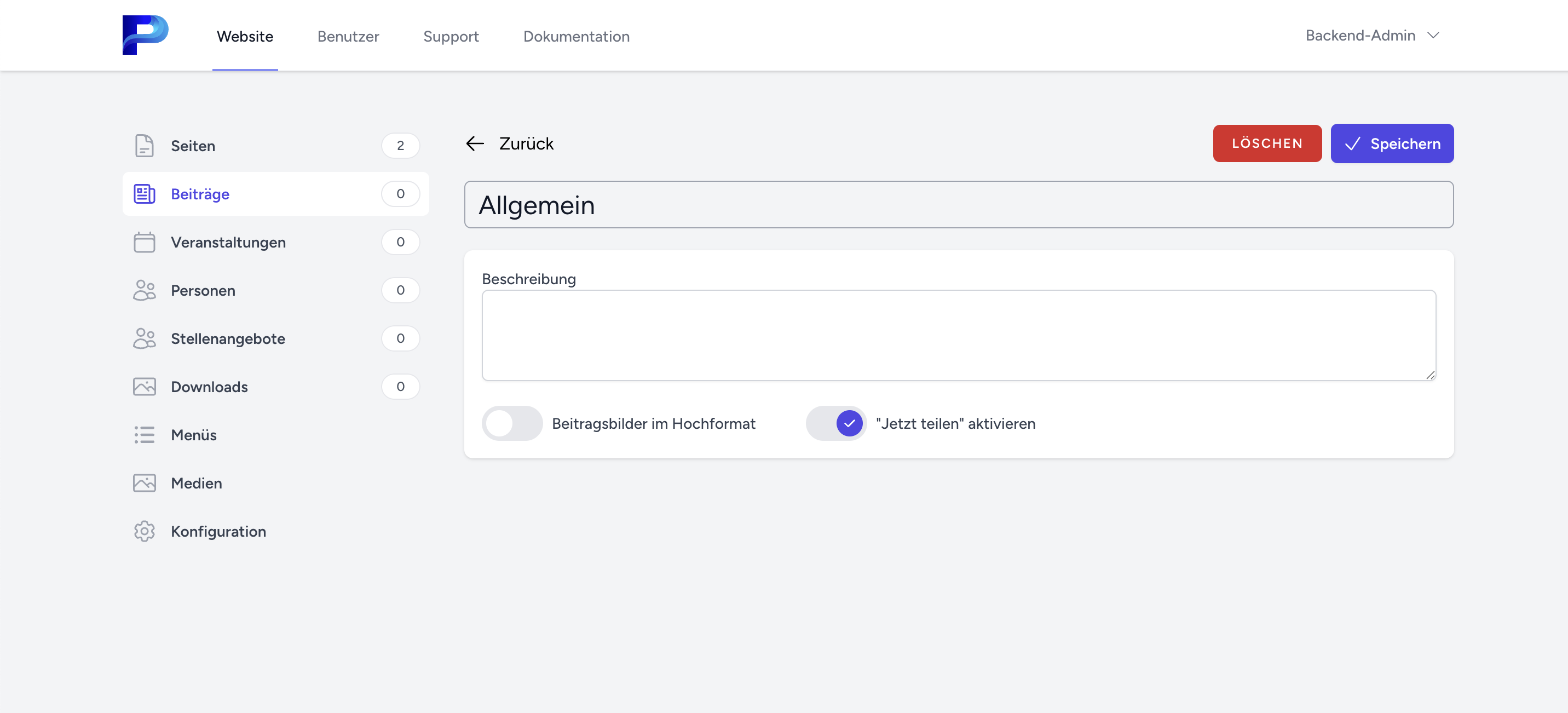This screenshot has width=1568, height=713.
Task: Save changes with the Speichern button
Action: [x=1392, y=143]
